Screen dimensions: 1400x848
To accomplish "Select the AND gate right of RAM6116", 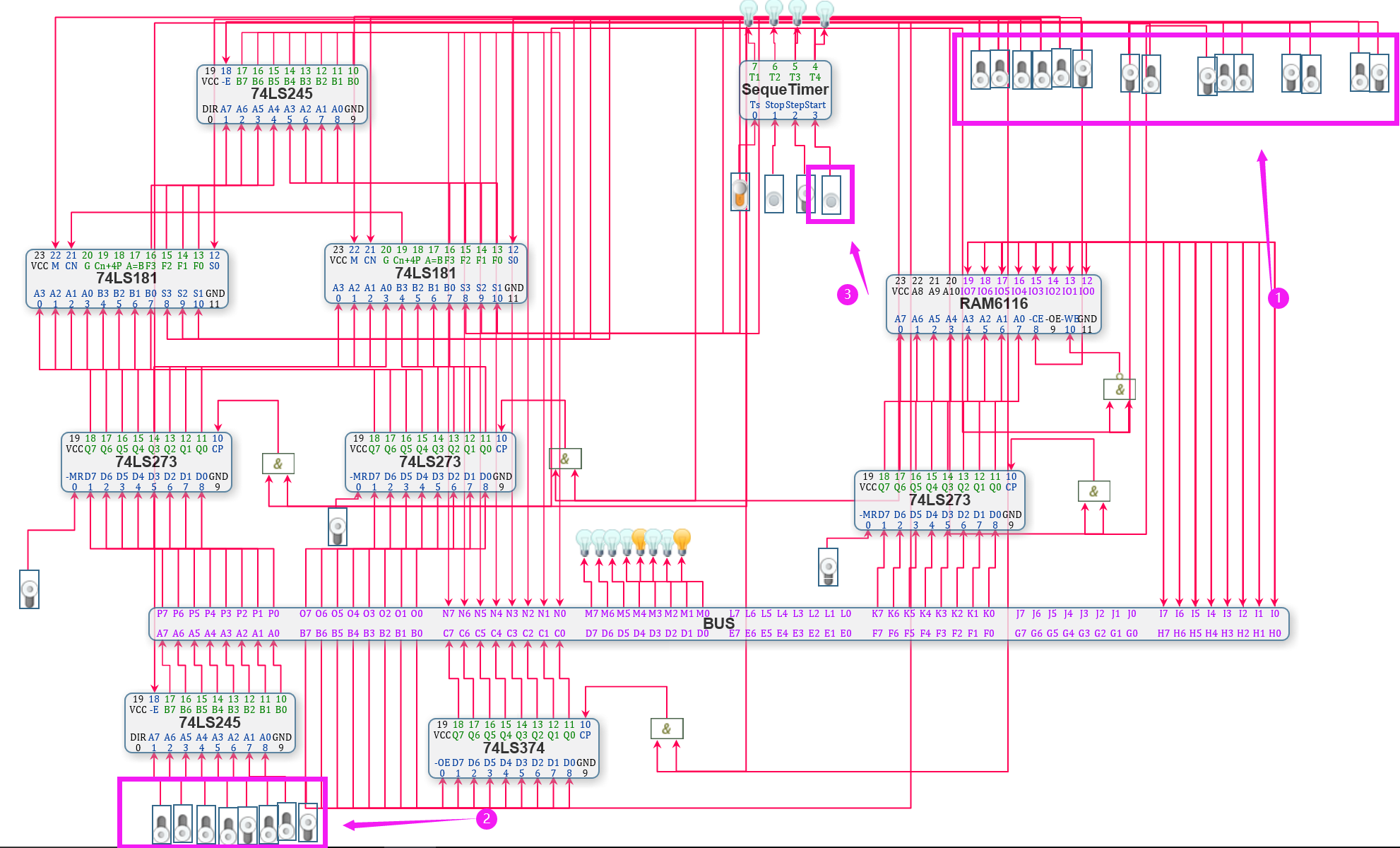I will point(1120,389).
